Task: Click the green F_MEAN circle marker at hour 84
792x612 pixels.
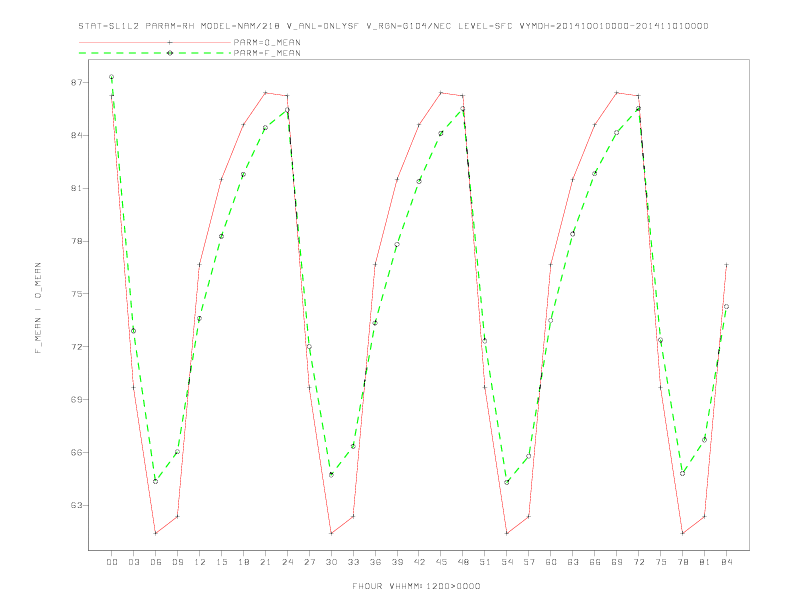Action: [x=726, y=307]
